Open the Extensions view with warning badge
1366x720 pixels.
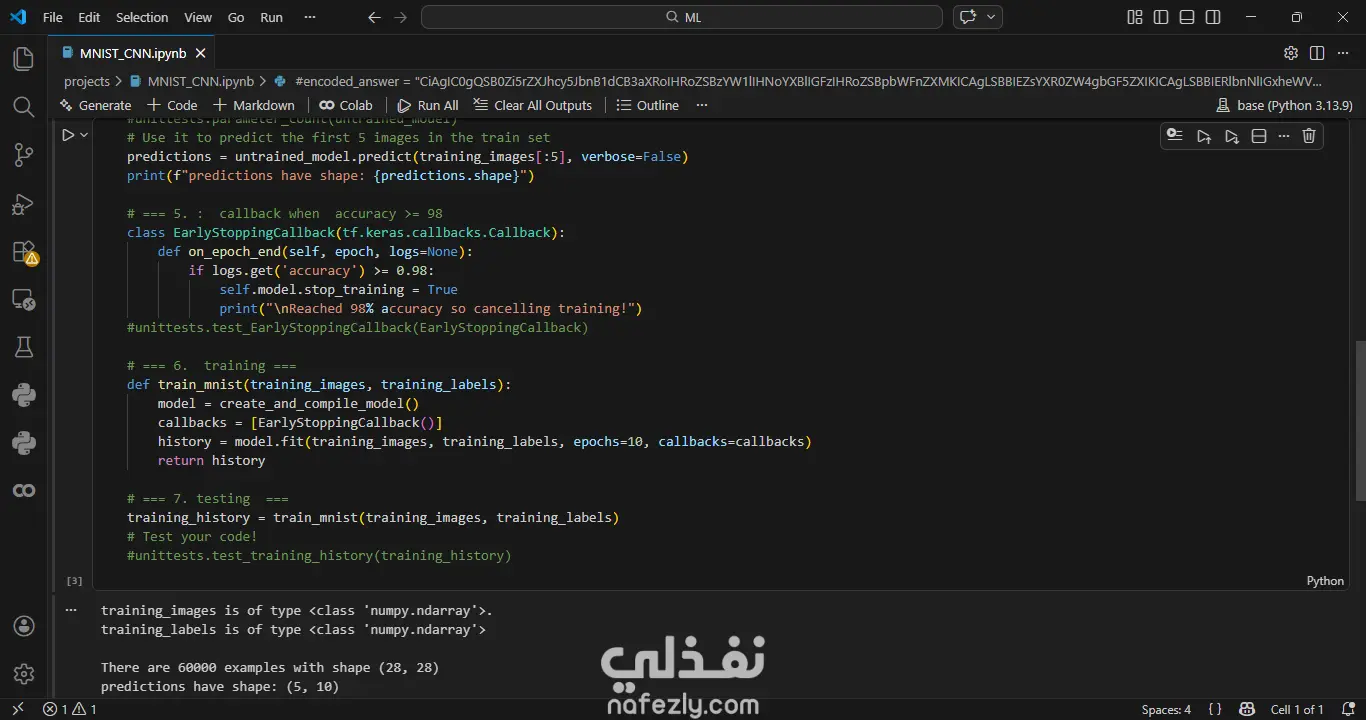click(x=24, y=252)
